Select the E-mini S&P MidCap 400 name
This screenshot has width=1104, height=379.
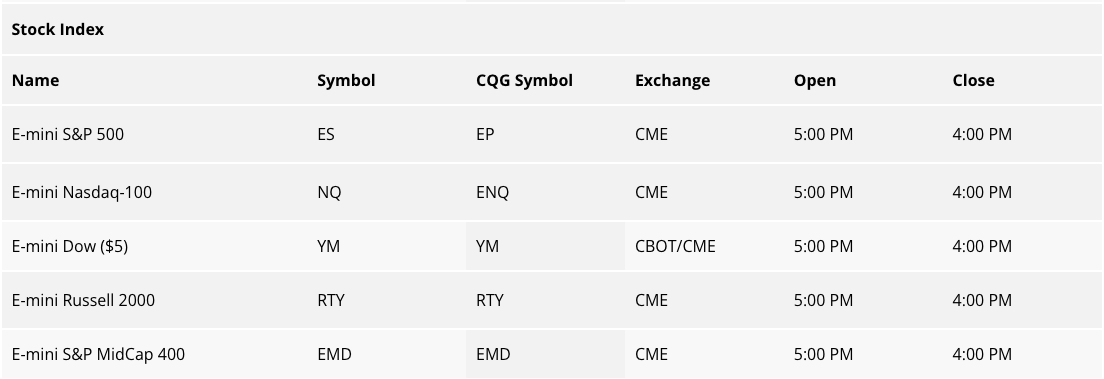point(99,354)
